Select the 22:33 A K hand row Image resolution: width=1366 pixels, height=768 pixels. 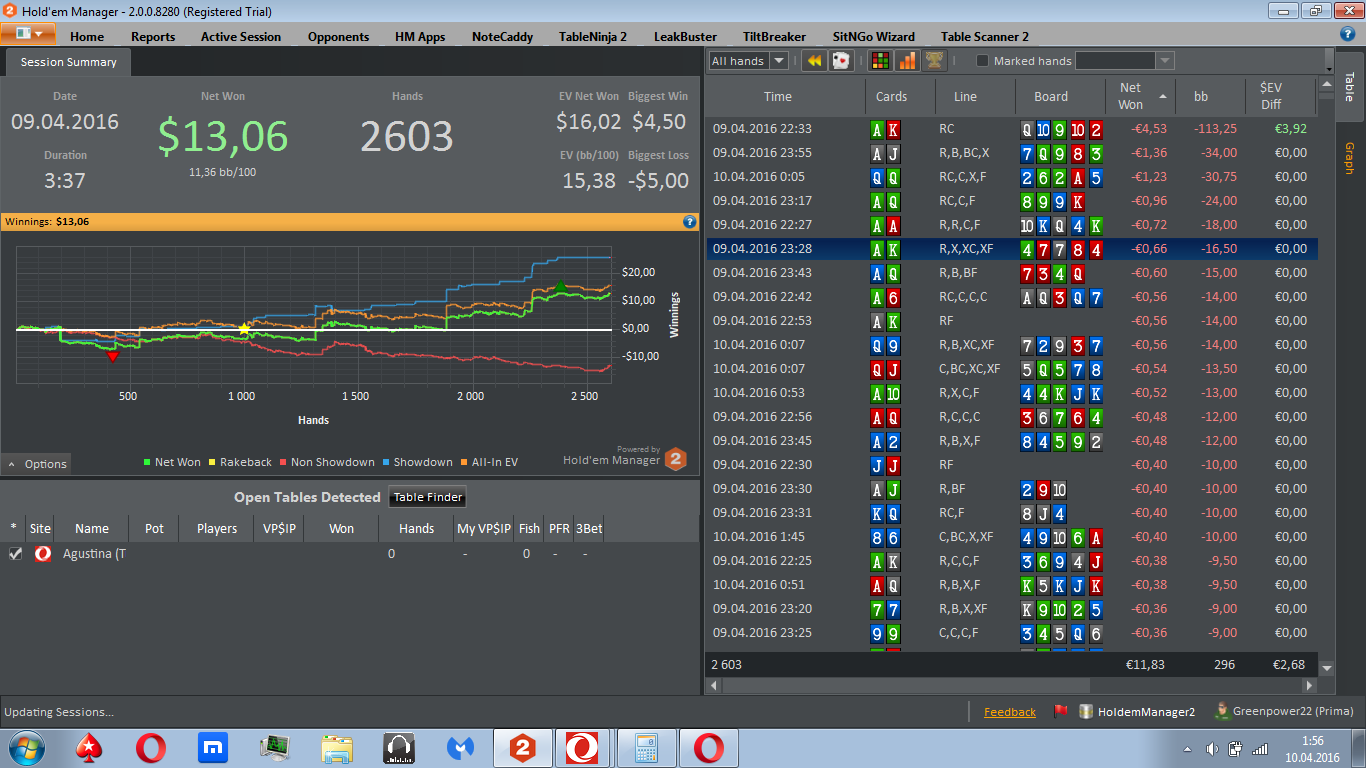pos(1011,129)
